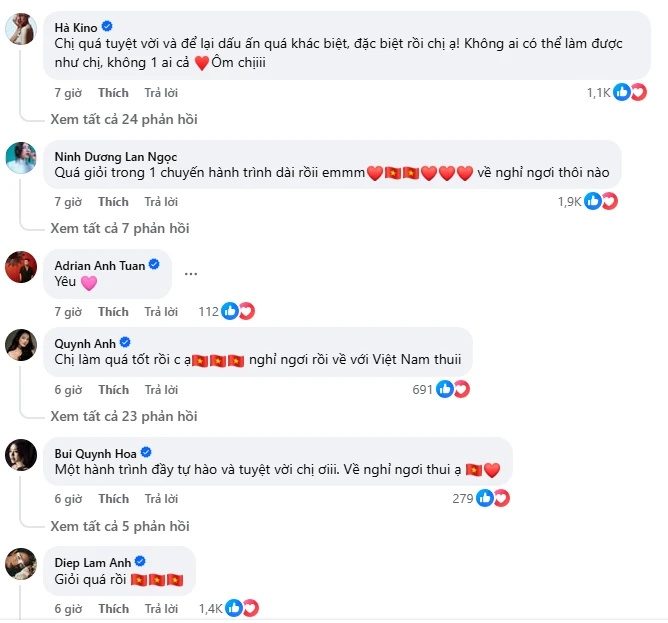Viewport: 668px width, 623px height.
Task: View reaction icons on Bui Quynh Hoa's comment
Action: [x=493, y=498]
